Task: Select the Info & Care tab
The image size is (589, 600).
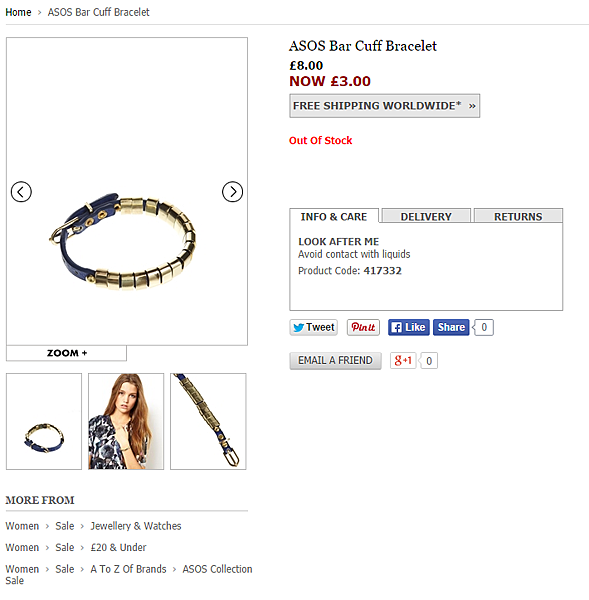Action: (x=334, y=216)
